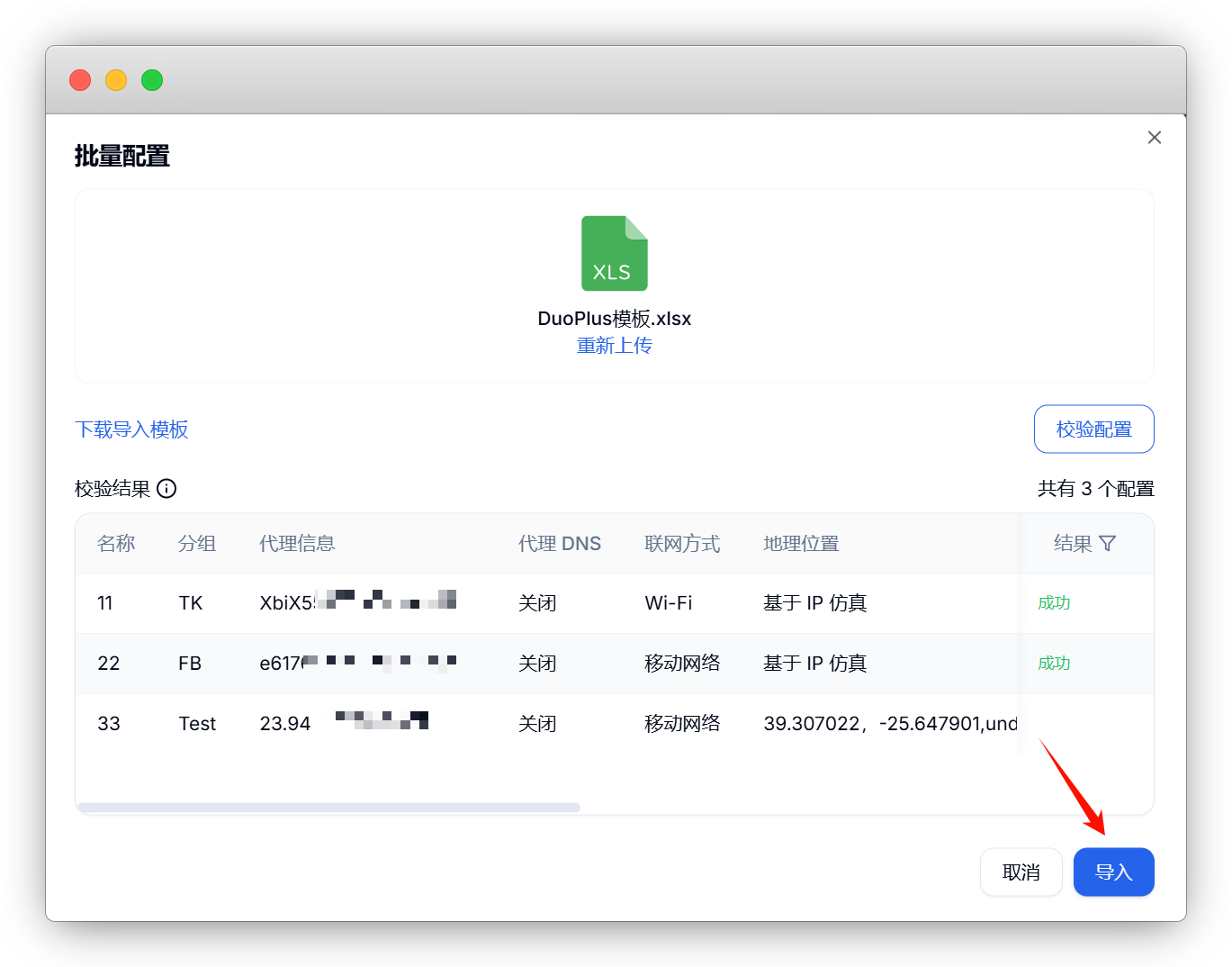Click the 基于 IP 仿真 cell in row 22

point(815,664)
